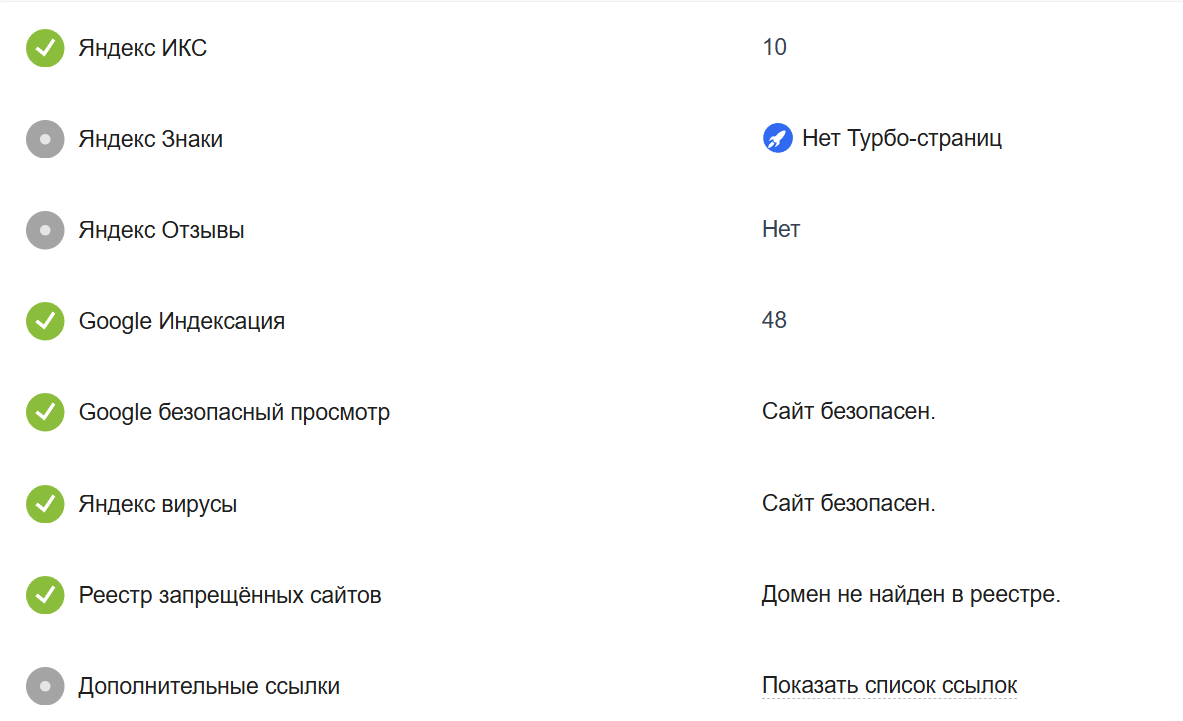Click the Яндекс Знаки label

click(151, 139)
